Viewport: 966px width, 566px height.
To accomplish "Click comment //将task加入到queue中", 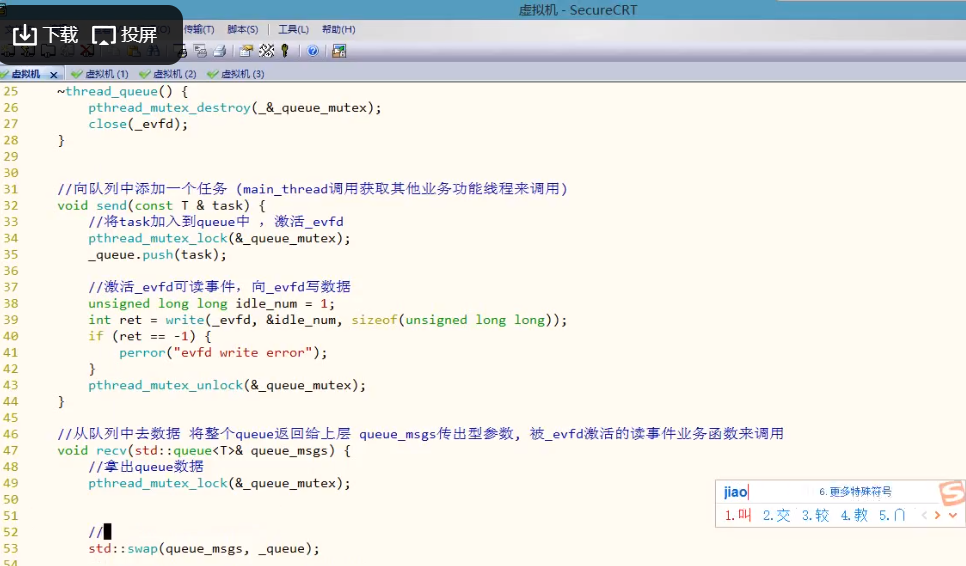I will (x=169, y=222).
